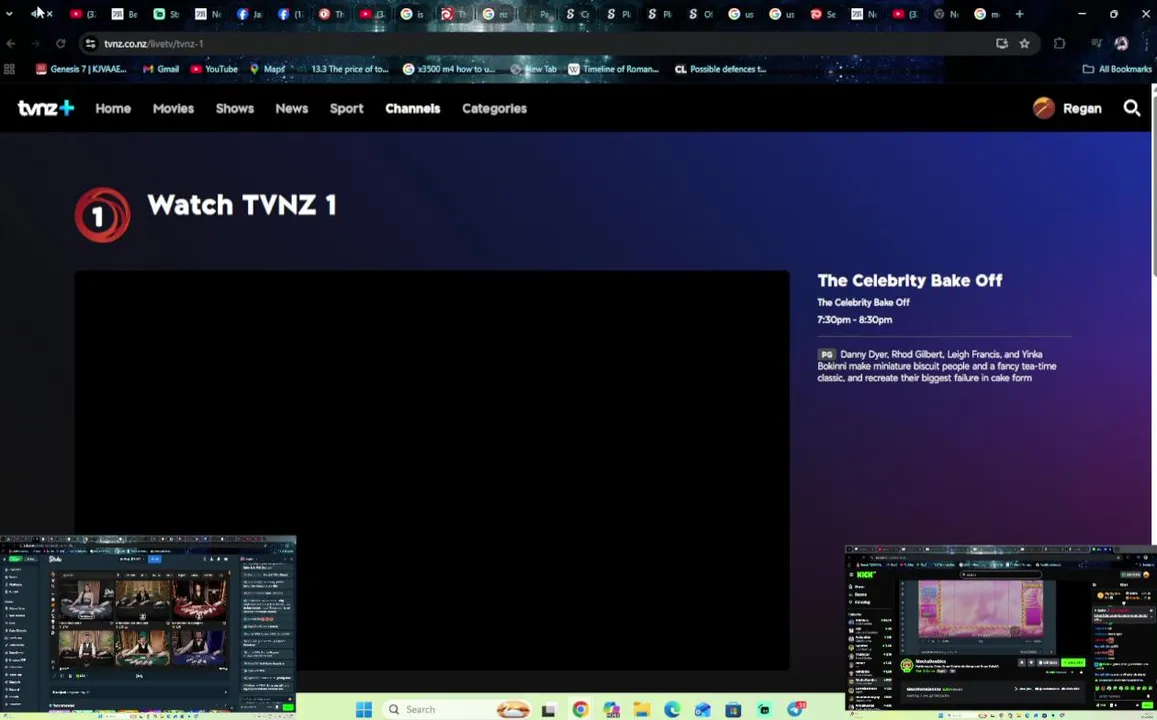This screenshot has height=720, width=1157.
Task: View site information icon in address bar
Action: [x=90, y=44]
